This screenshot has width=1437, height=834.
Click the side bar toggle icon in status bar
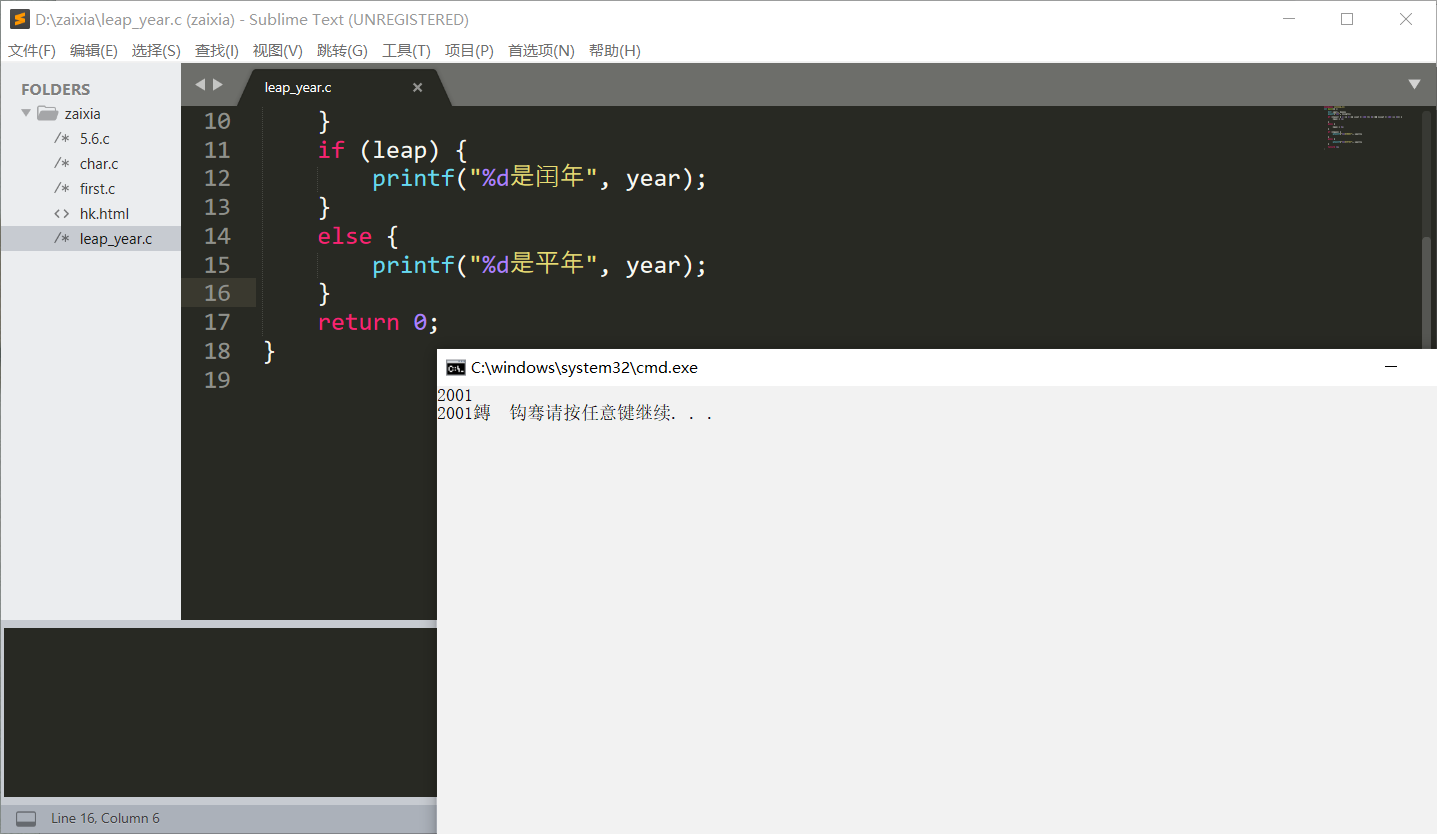point(26,818)
